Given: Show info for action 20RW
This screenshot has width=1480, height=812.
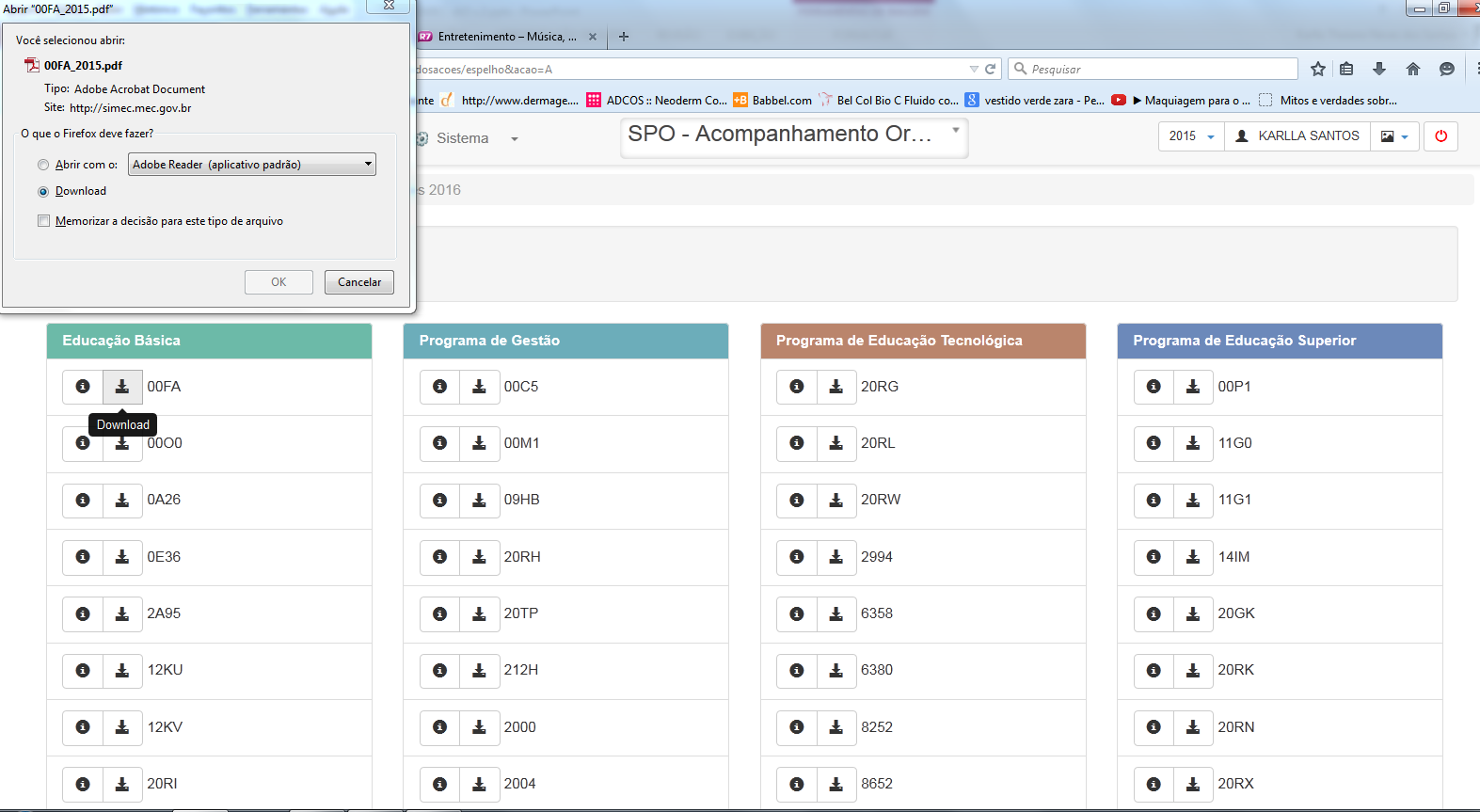Looking at the screenshot, I should (797, 501).
